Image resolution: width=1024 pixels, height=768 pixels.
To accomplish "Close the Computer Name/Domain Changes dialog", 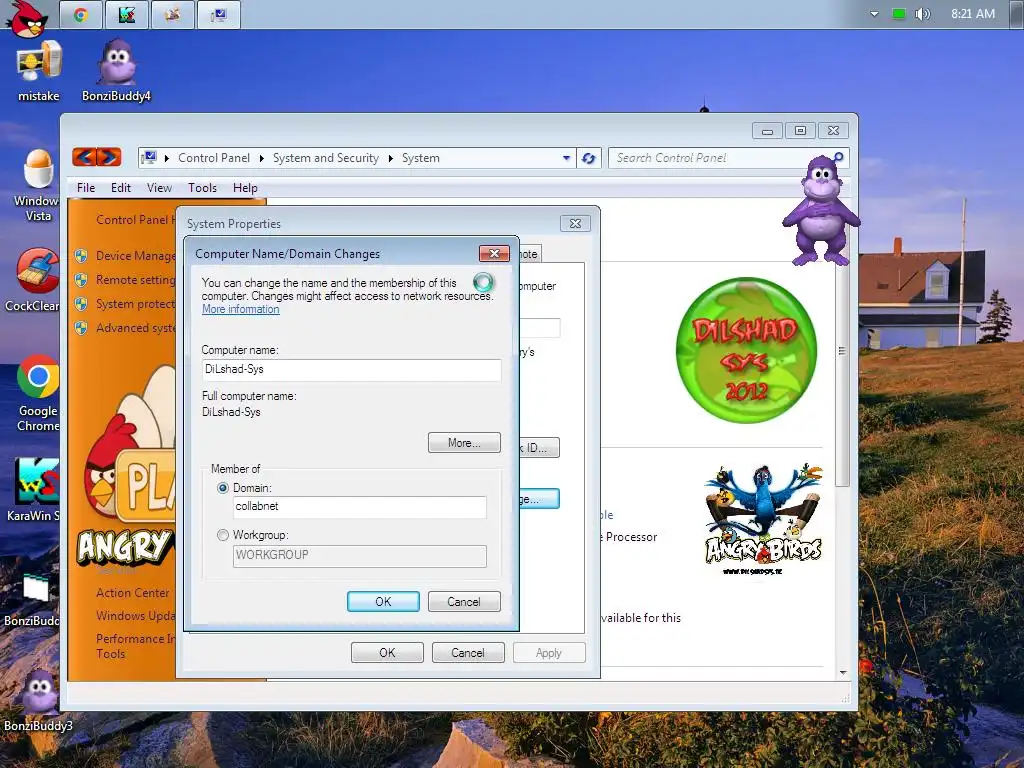I will coord(494,253).
